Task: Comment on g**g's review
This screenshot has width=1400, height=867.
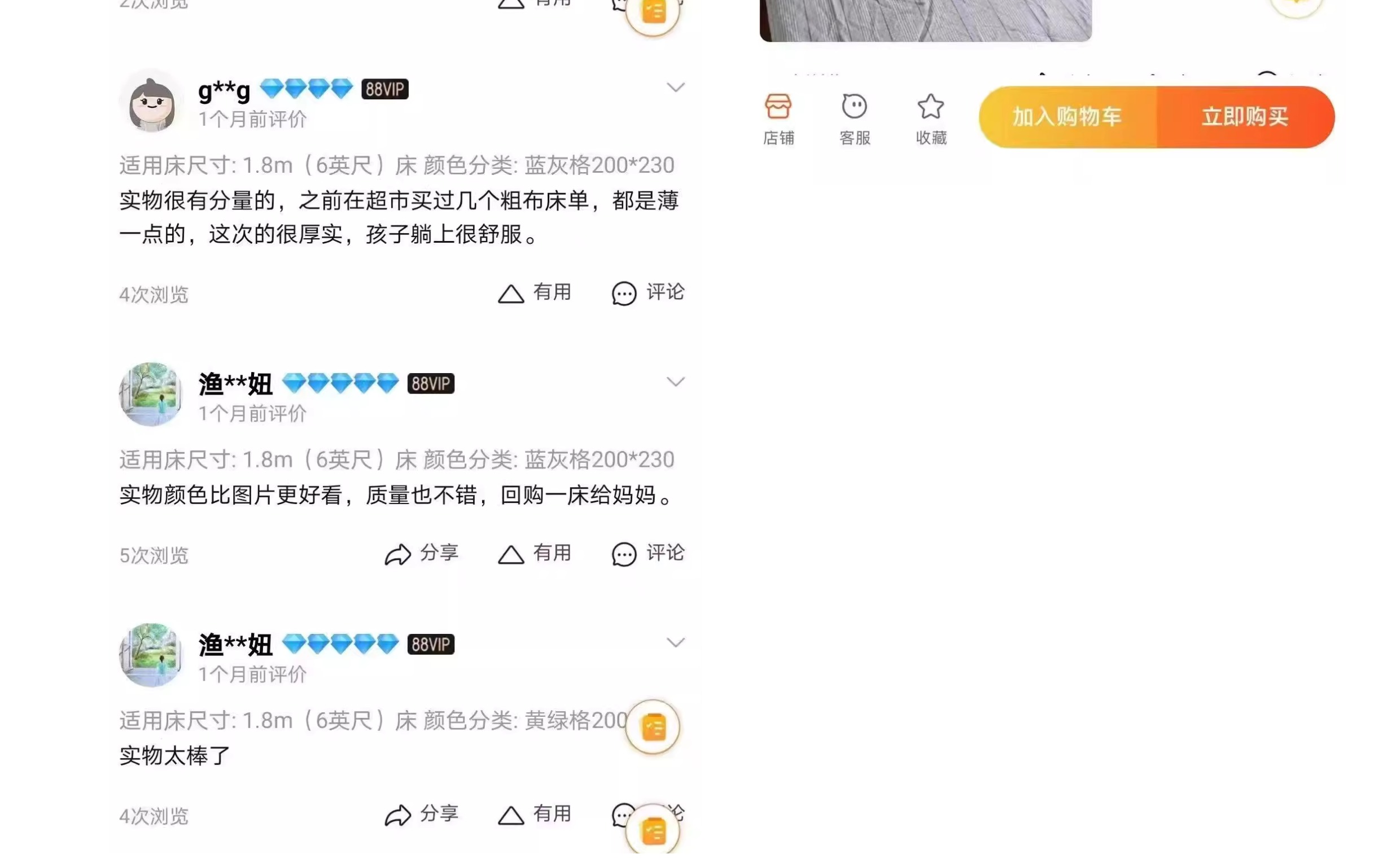Action: [x=648, y=293]
